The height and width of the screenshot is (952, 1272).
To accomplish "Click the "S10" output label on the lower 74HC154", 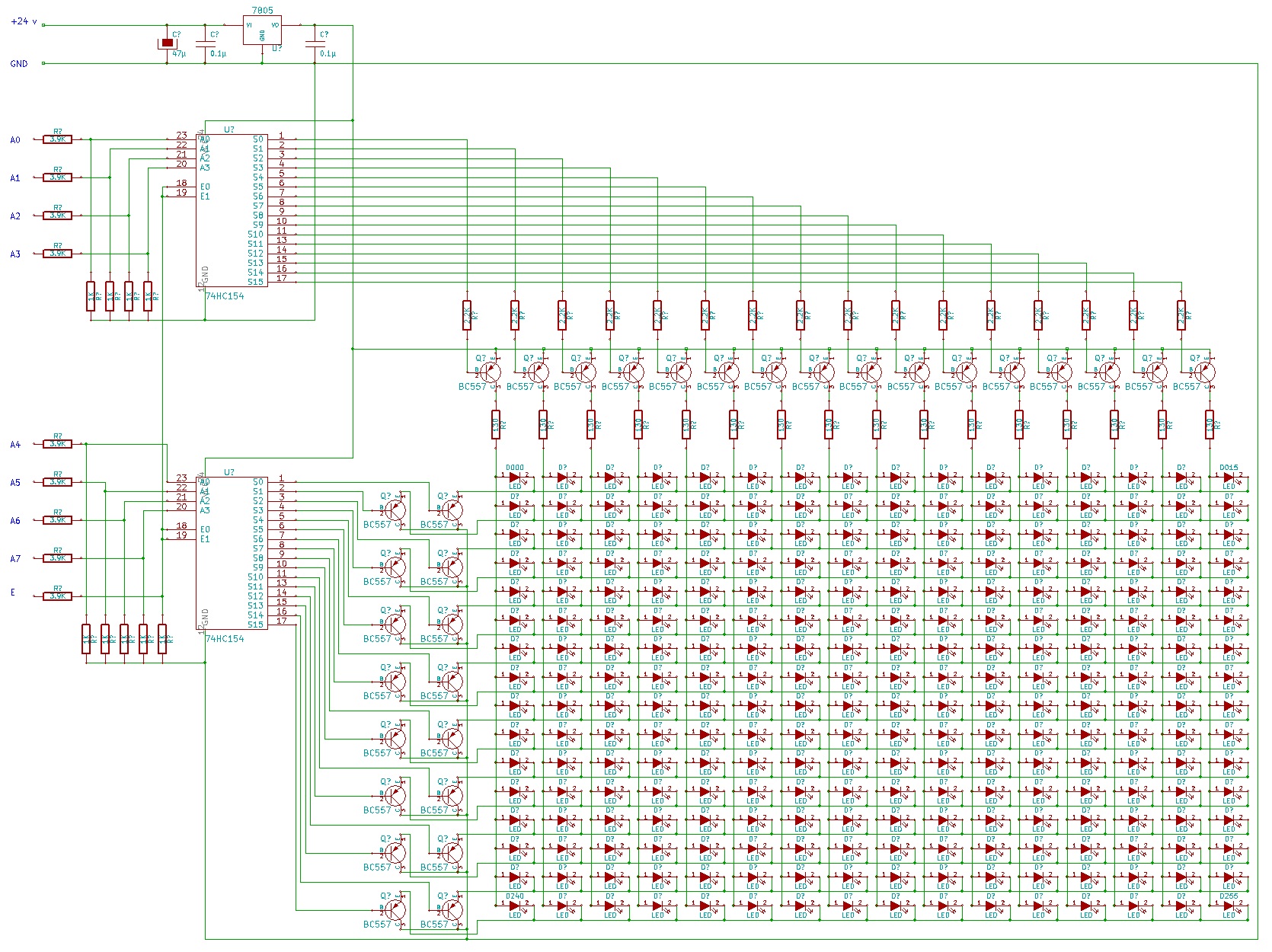I will pyautogui.click(x=256, y=577).
